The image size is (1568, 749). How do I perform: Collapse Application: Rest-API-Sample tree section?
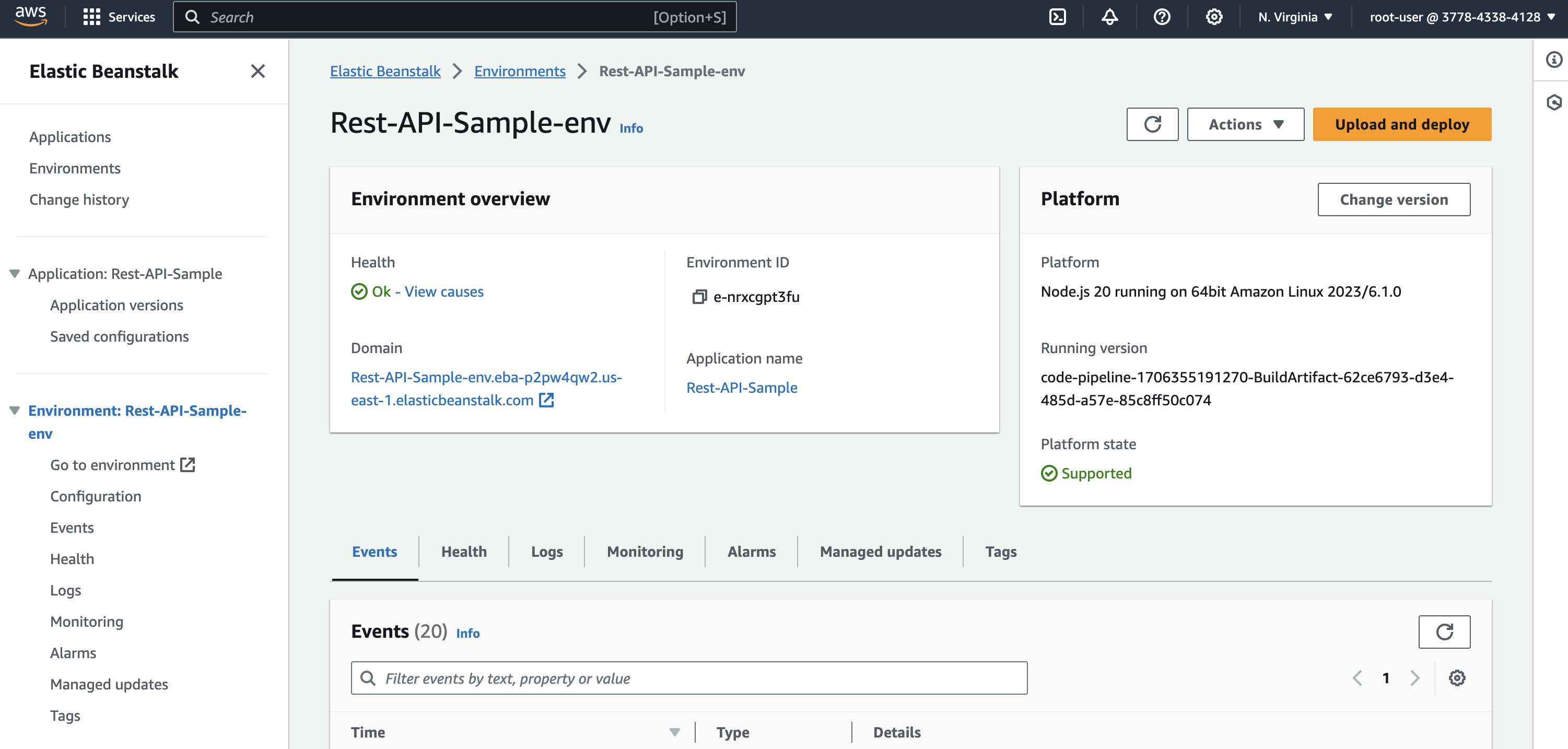coord(15,274)
